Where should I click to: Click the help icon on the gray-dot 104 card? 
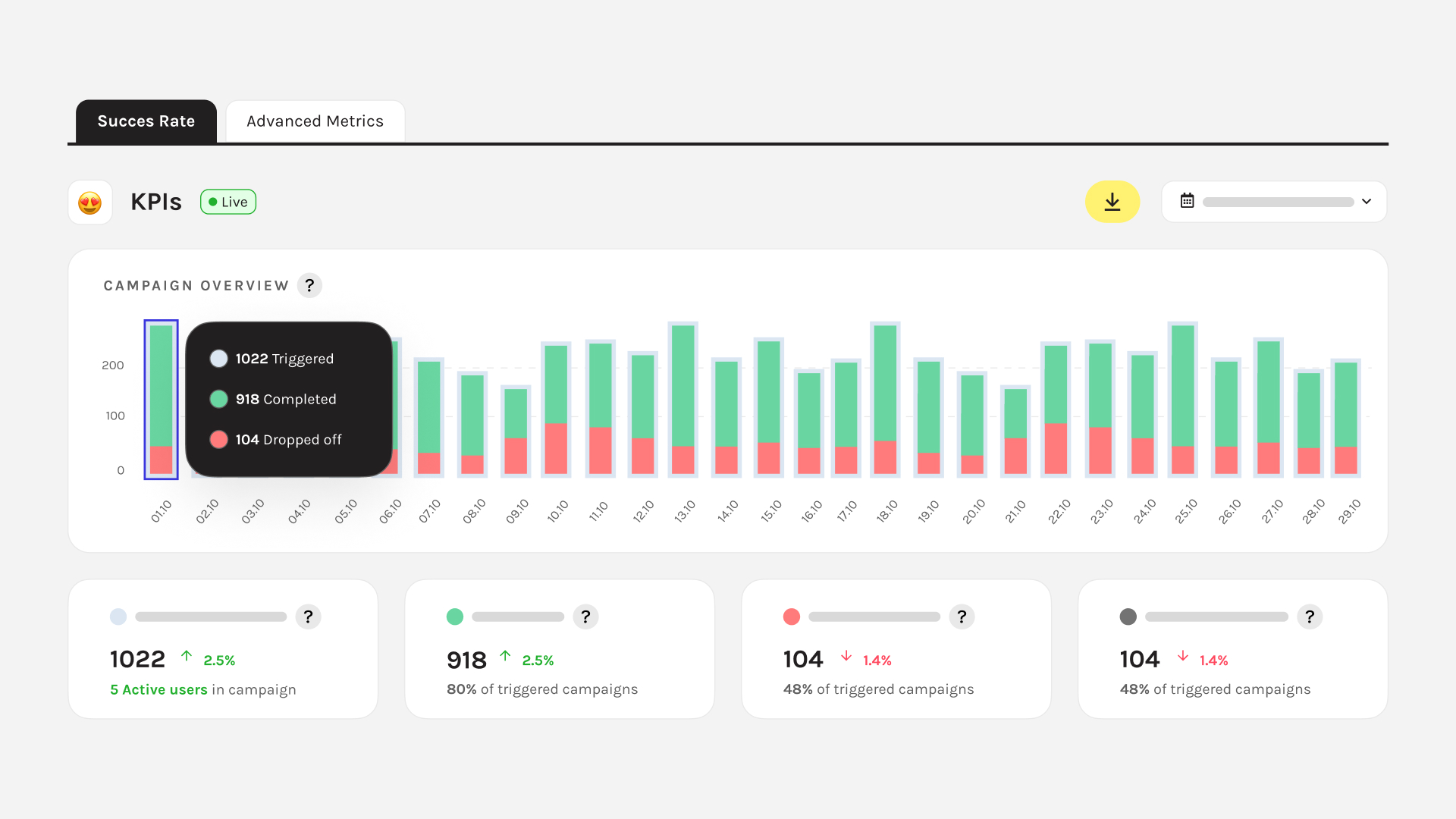[x=1310, y=617]
